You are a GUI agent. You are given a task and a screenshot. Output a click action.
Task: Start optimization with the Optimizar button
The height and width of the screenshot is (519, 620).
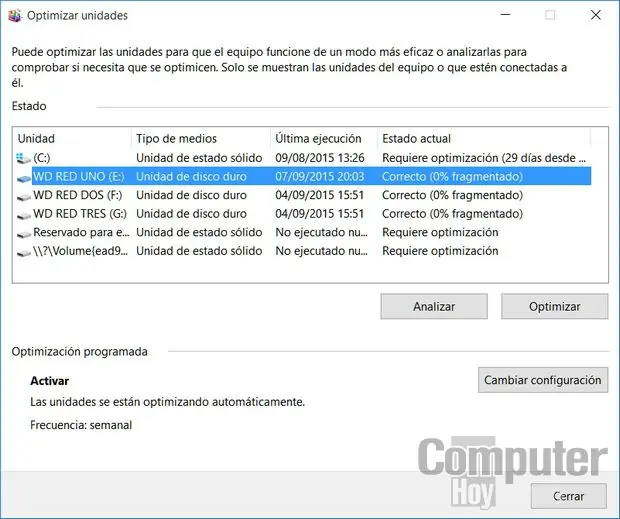(x=554, y=306)
